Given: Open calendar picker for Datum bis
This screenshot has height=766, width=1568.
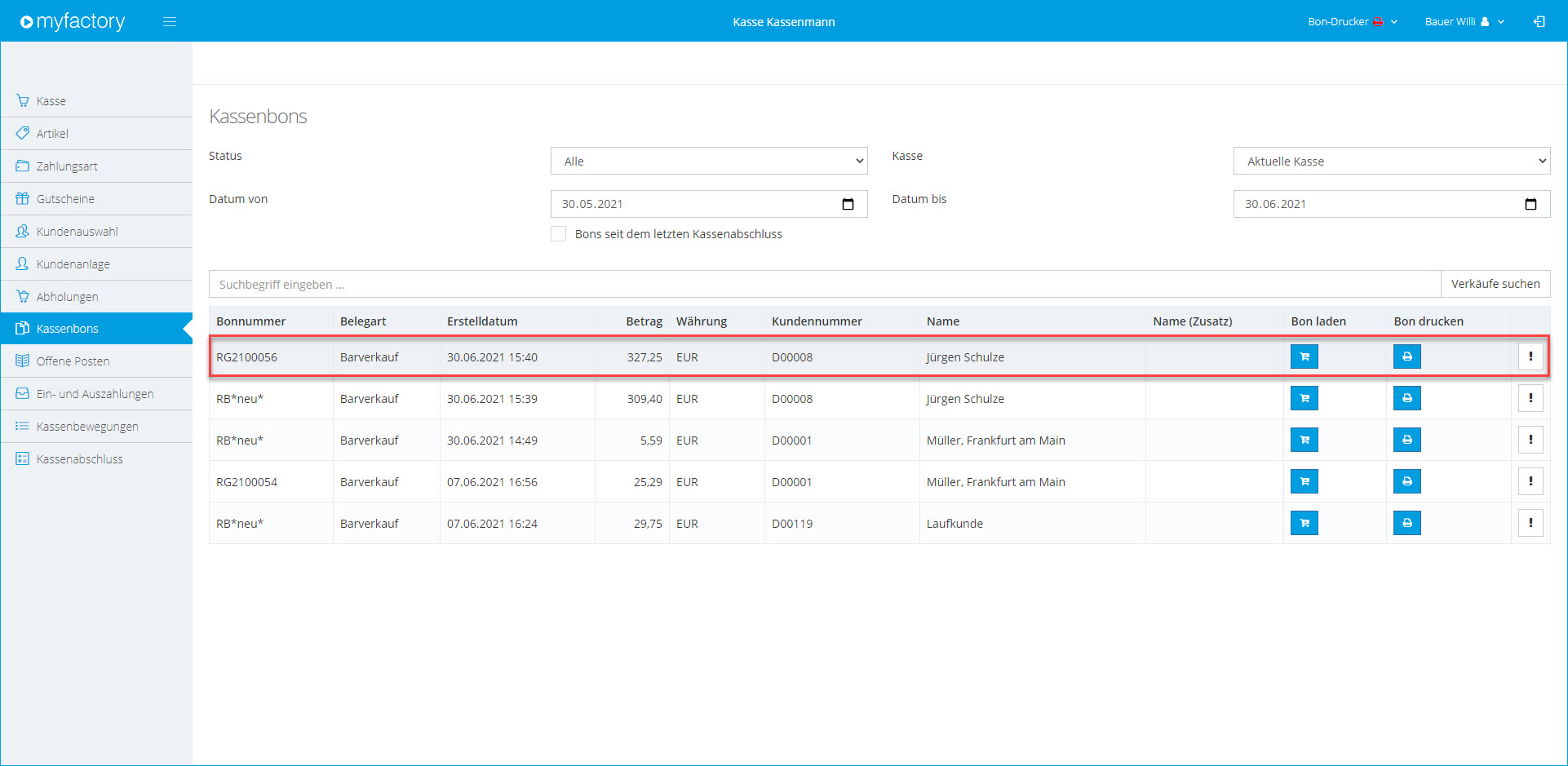Looking at the screenshot, I should click(1530, 204).
